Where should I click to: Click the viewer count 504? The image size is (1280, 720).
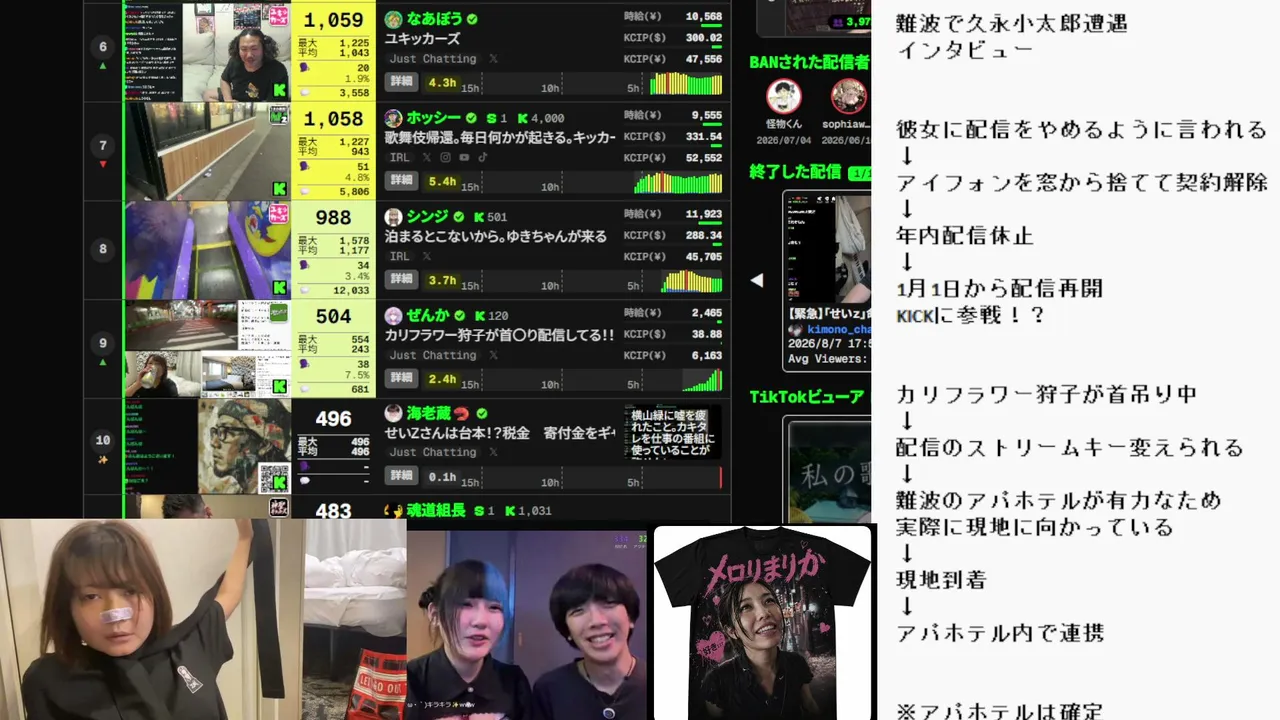pos(333,317)
